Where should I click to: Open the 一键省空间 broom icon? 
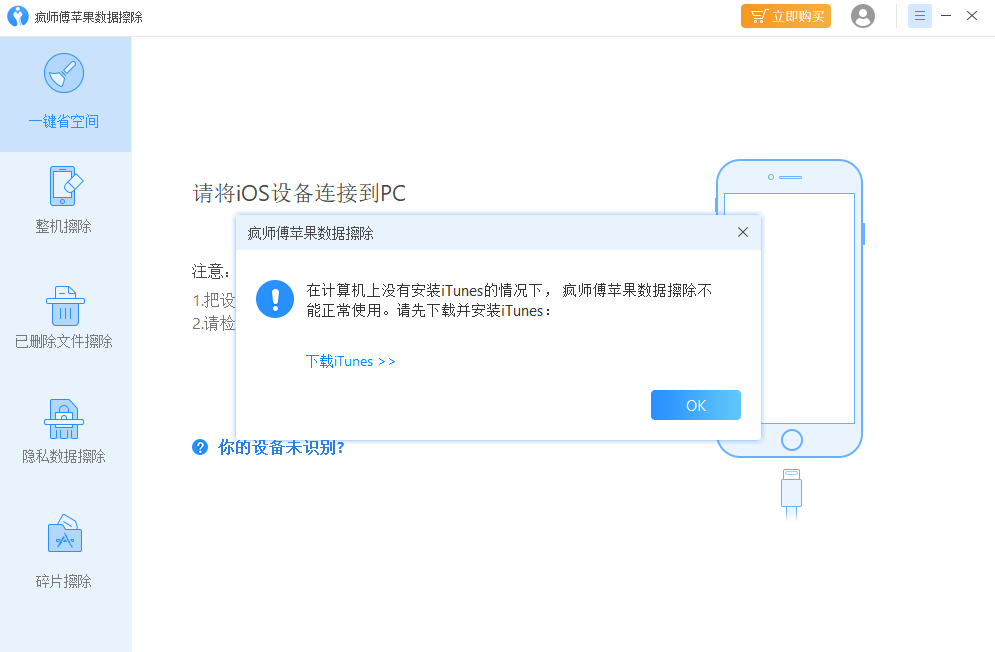tap(64, 73)
